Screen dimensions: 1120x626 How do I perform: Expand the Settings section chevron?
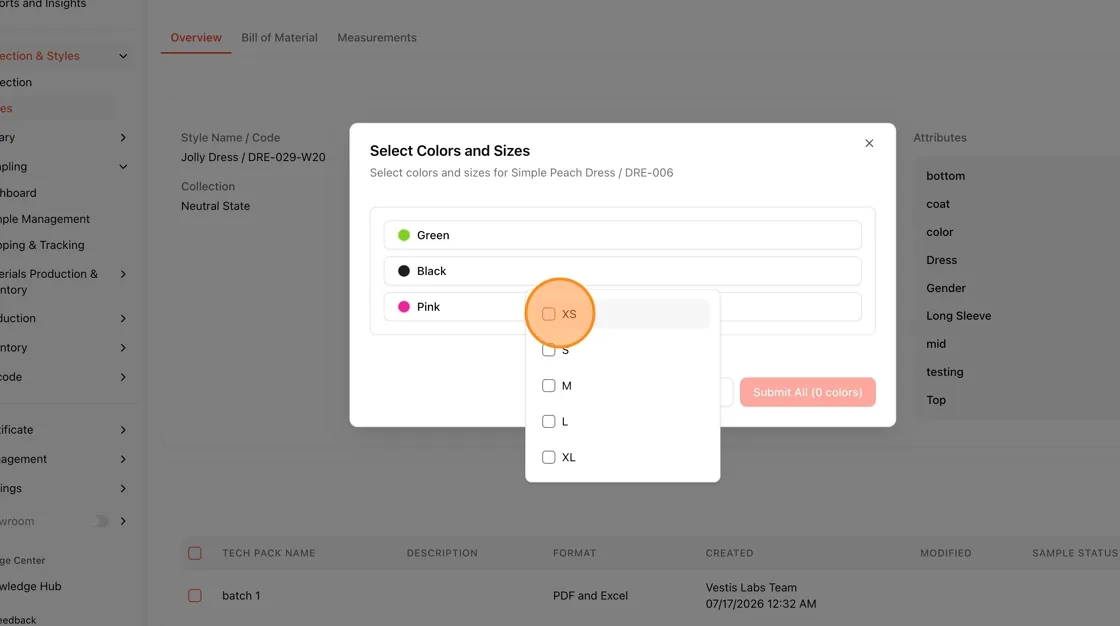click(x=123, y=489)
